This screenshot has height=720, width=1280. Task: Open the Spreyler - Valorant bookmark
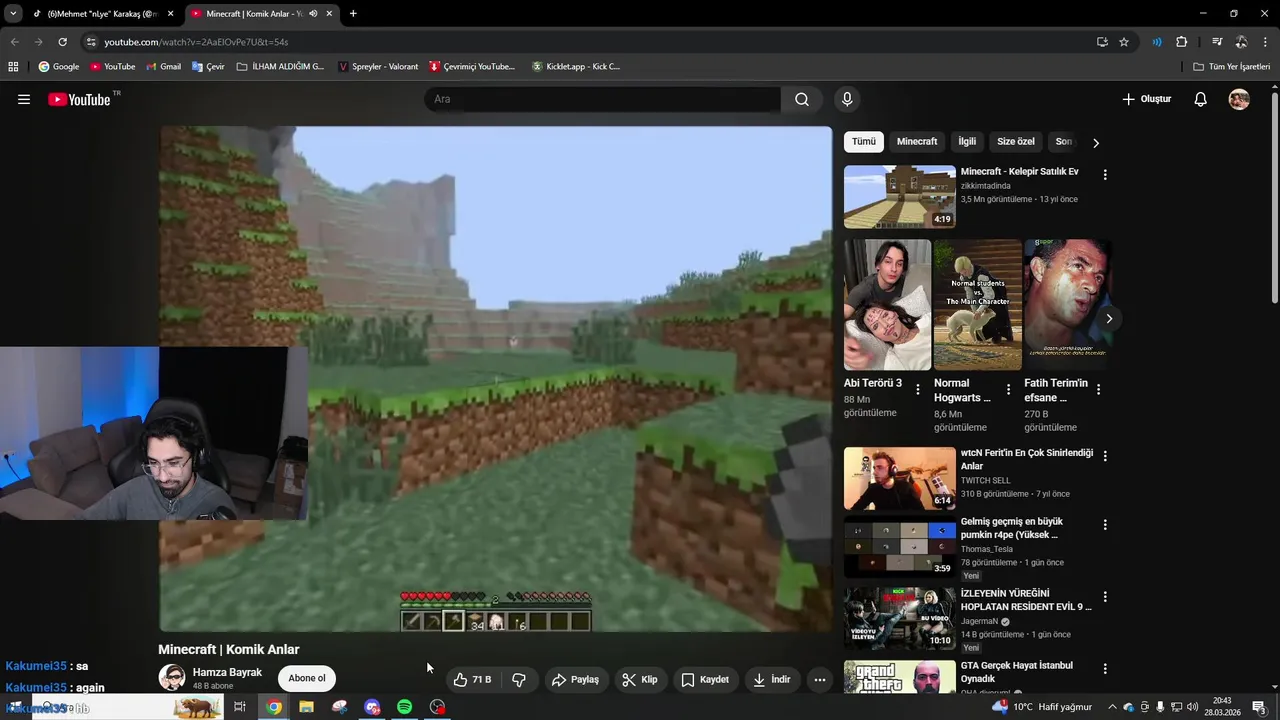click(378, 67)
